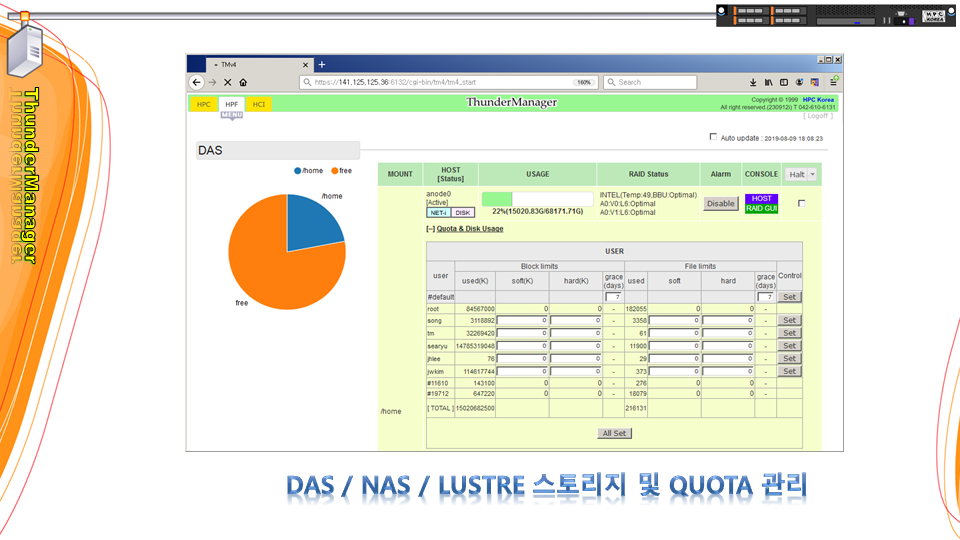Click song's file soft limit field
Viewport: 960px width, 540px height.
tap(674, 320)
